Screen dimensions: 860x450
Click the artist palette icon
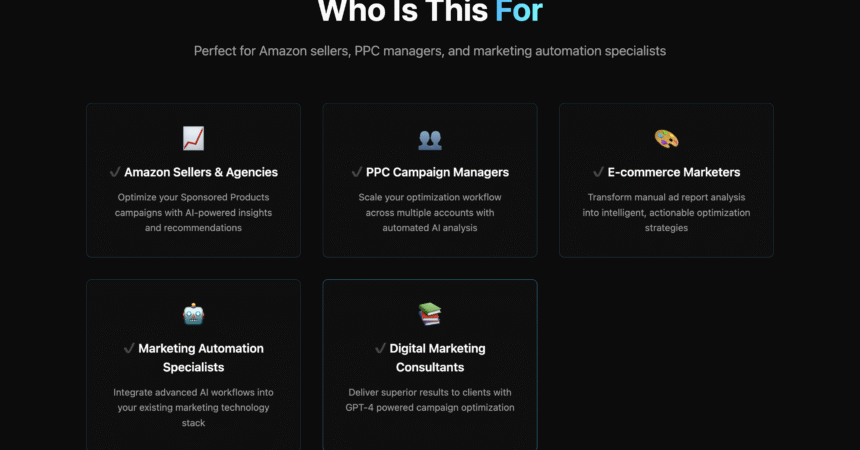tap(666, 139)
